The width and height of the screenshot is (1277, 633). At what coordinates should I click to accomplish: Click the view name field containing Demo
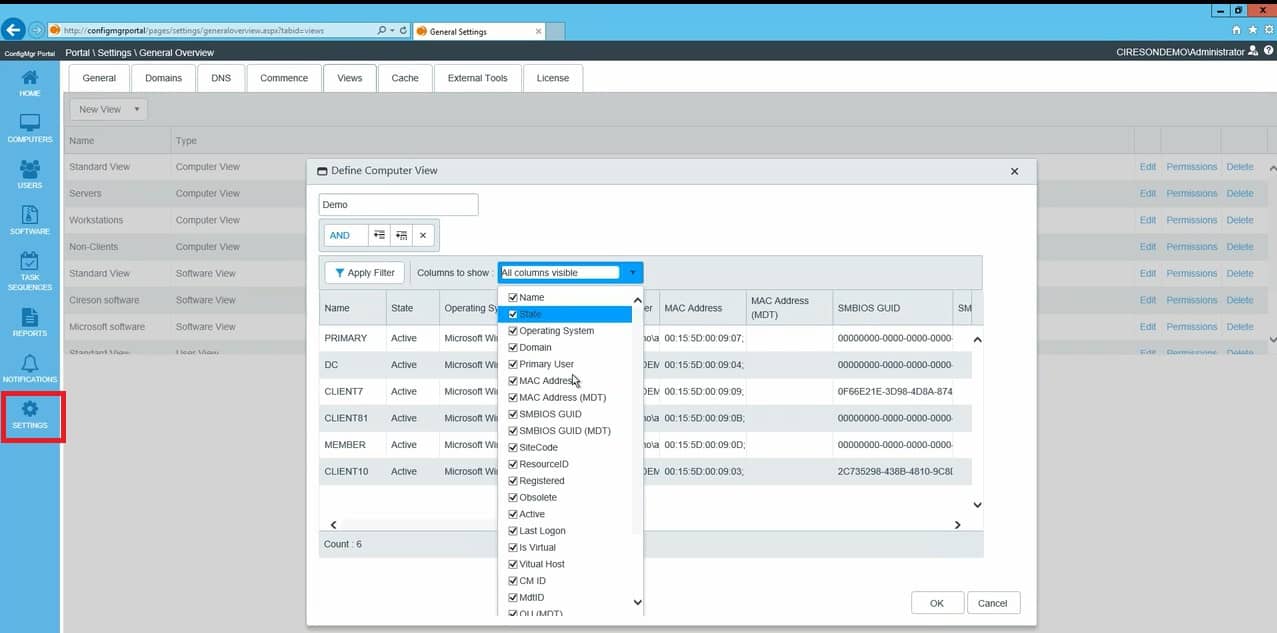pos(398,205)
